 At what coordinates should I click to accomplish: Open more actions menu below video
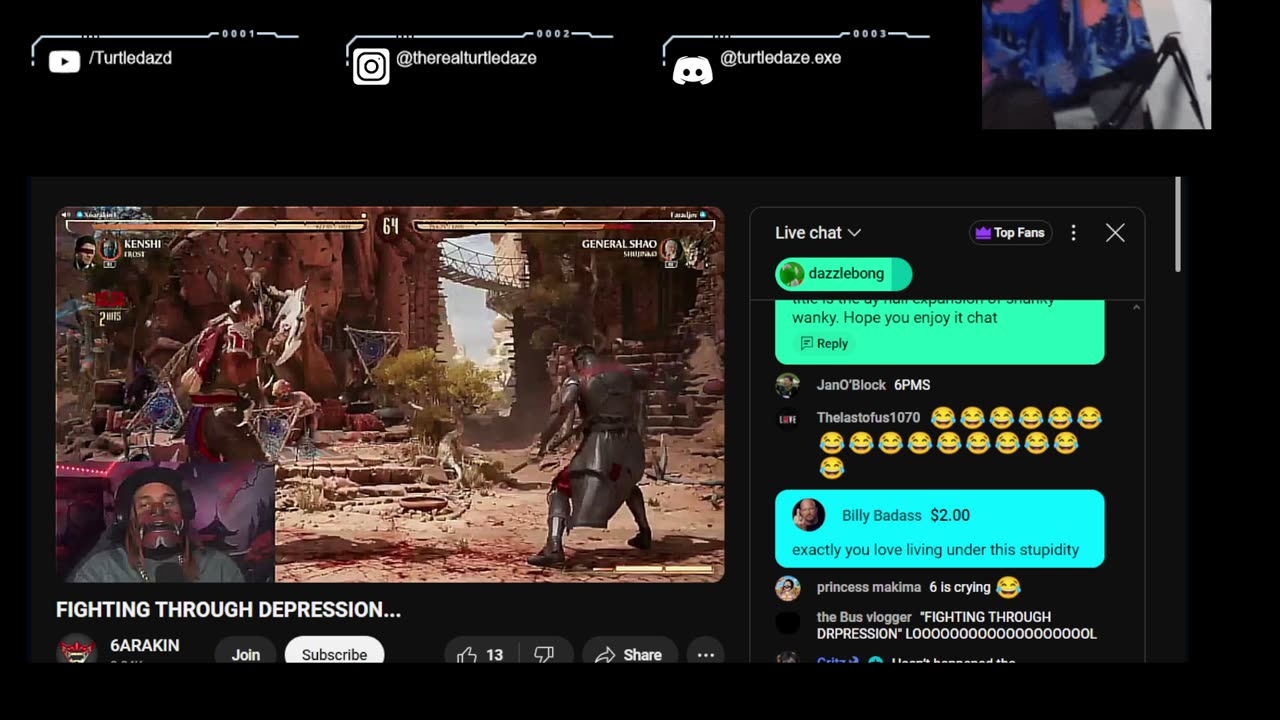pyautogui.click(x=705, y=654)
